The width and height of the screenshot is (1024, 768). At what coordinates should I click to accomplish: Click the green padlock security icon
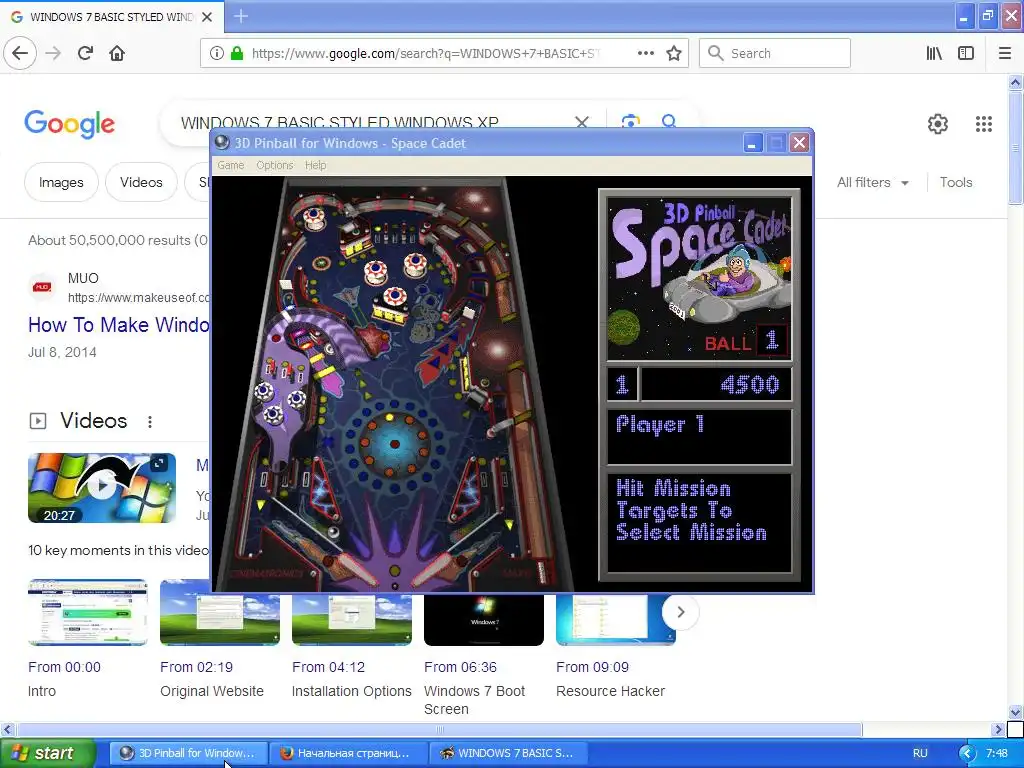click(x=237, y=53)
